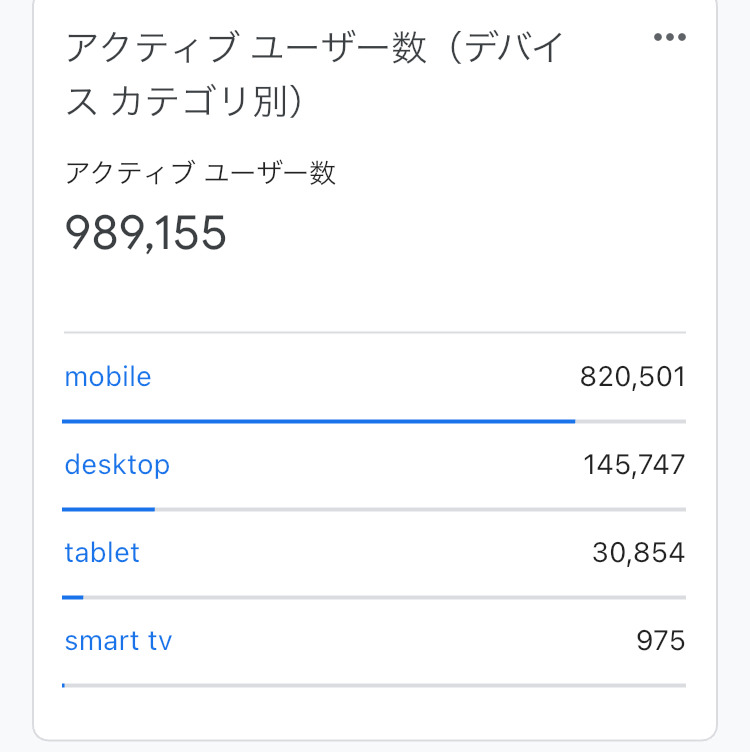Image resolution: width=750 pixels, height=752 pixels.
Task: Open the tablet device category link
Action: pos(102,553)
